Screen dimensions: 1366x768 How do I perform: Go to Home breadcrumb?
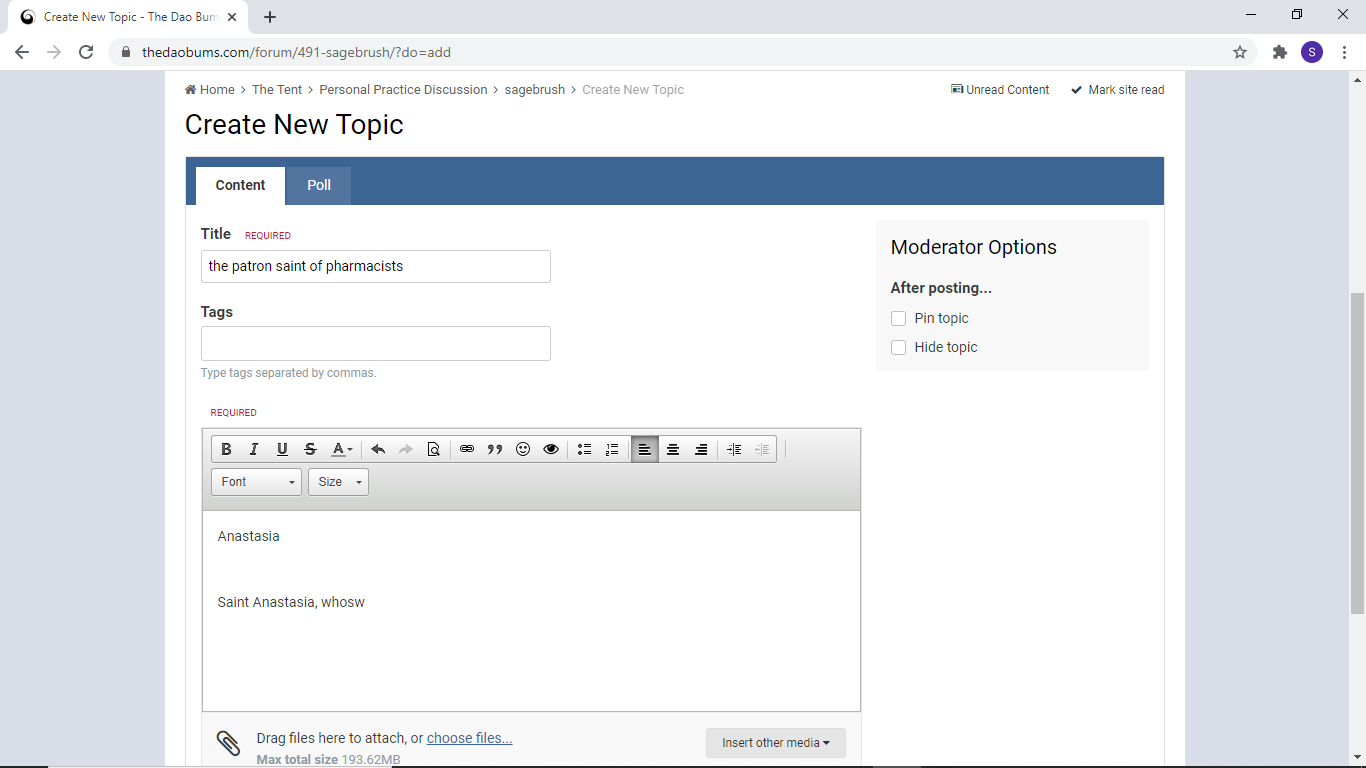coord(210,89)
